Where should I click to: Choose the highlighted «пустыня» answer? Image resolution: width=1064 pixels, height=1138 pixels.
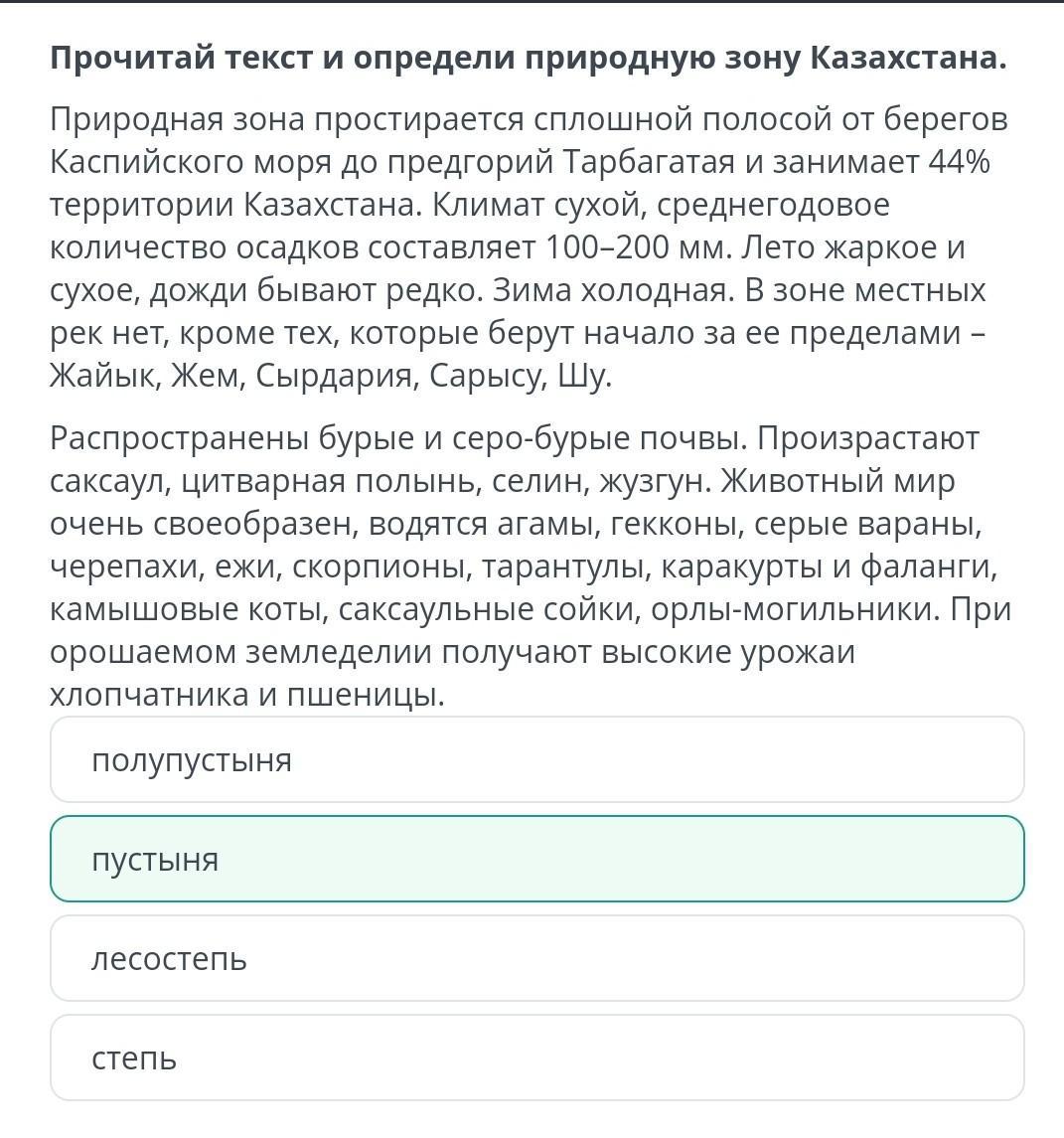tap(536, 859)
